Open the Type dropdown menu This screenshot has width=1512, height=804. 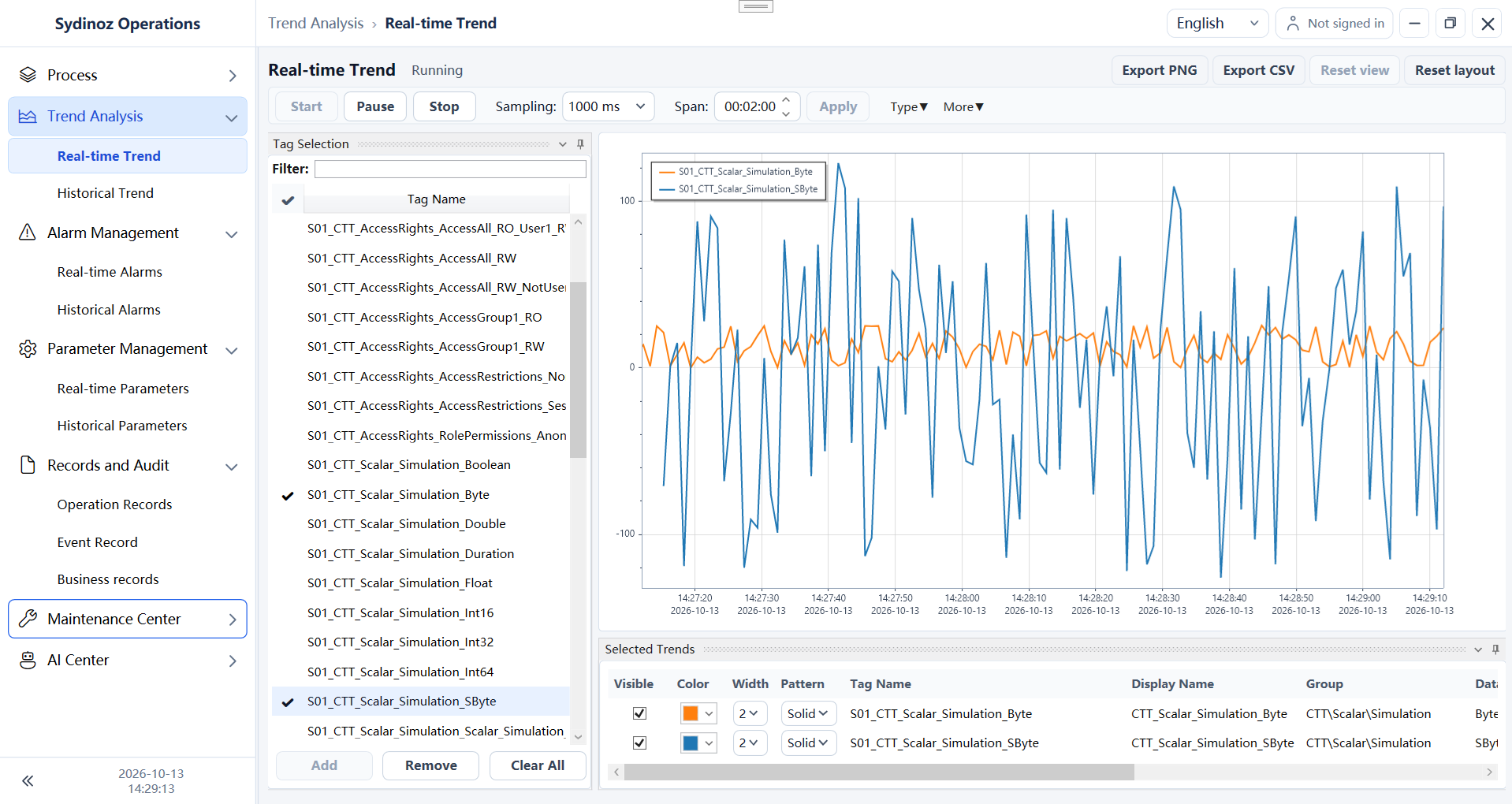(x=909, y=106)
